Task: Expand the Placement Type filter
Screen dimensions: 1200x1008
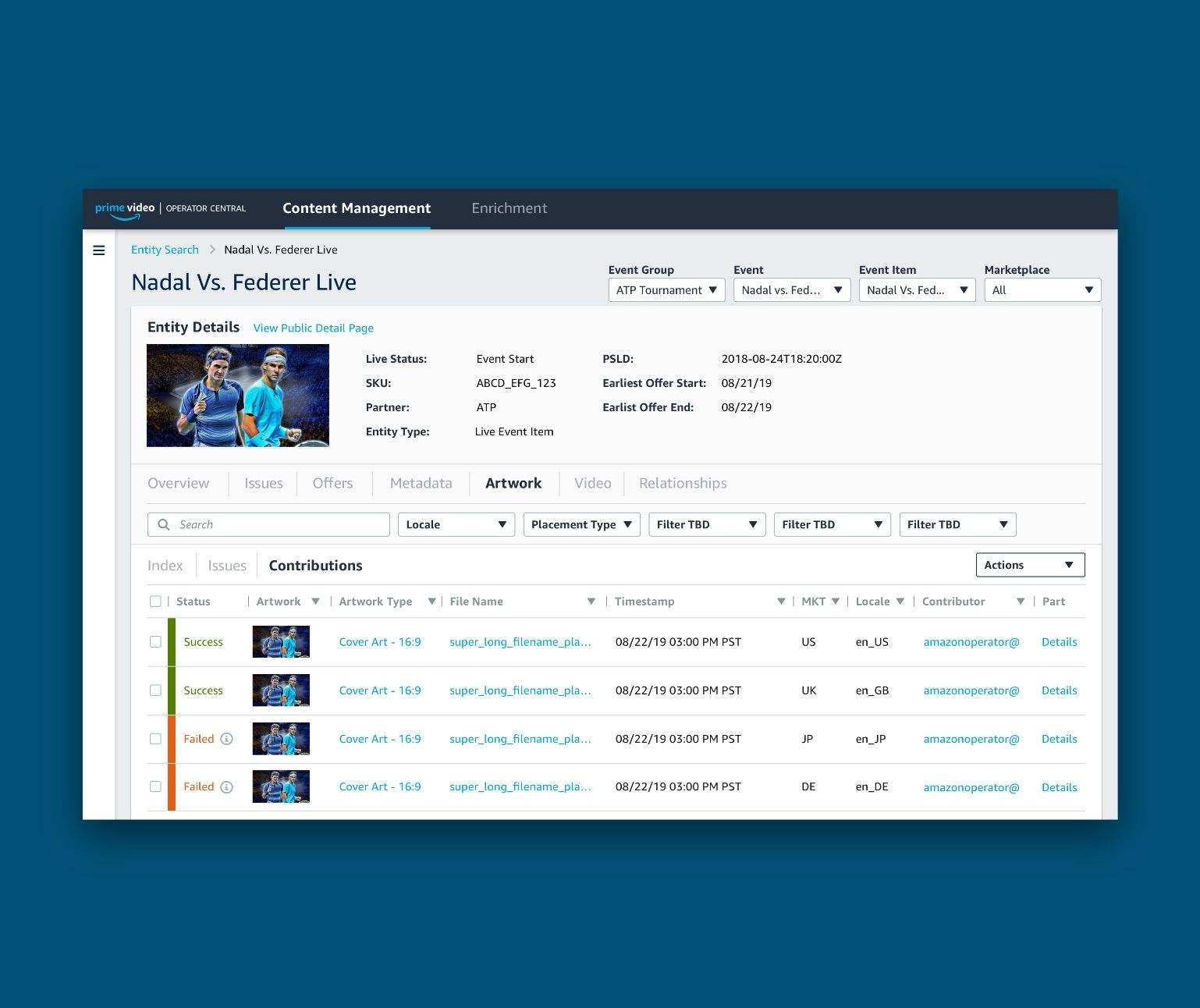Action: [x=582, y=524]
